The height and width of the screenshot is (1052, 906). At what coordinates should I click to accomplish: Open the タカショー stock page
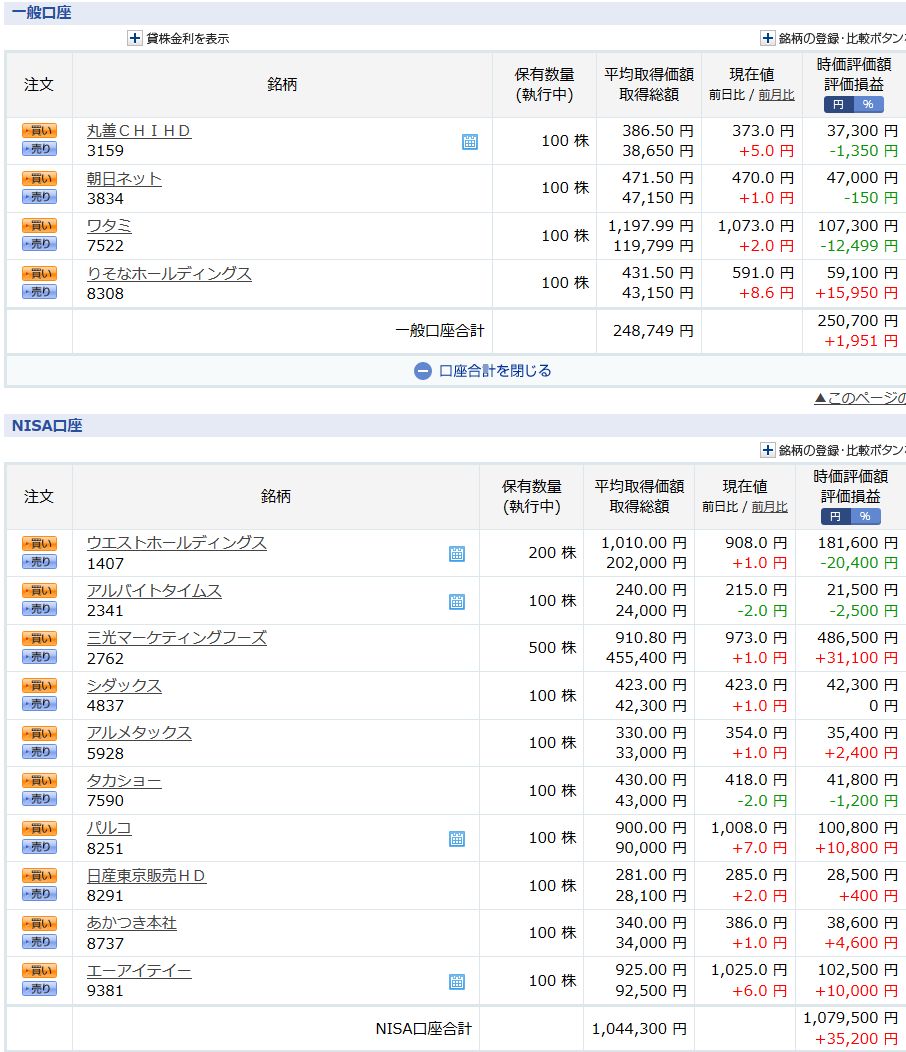coord(124,781)
